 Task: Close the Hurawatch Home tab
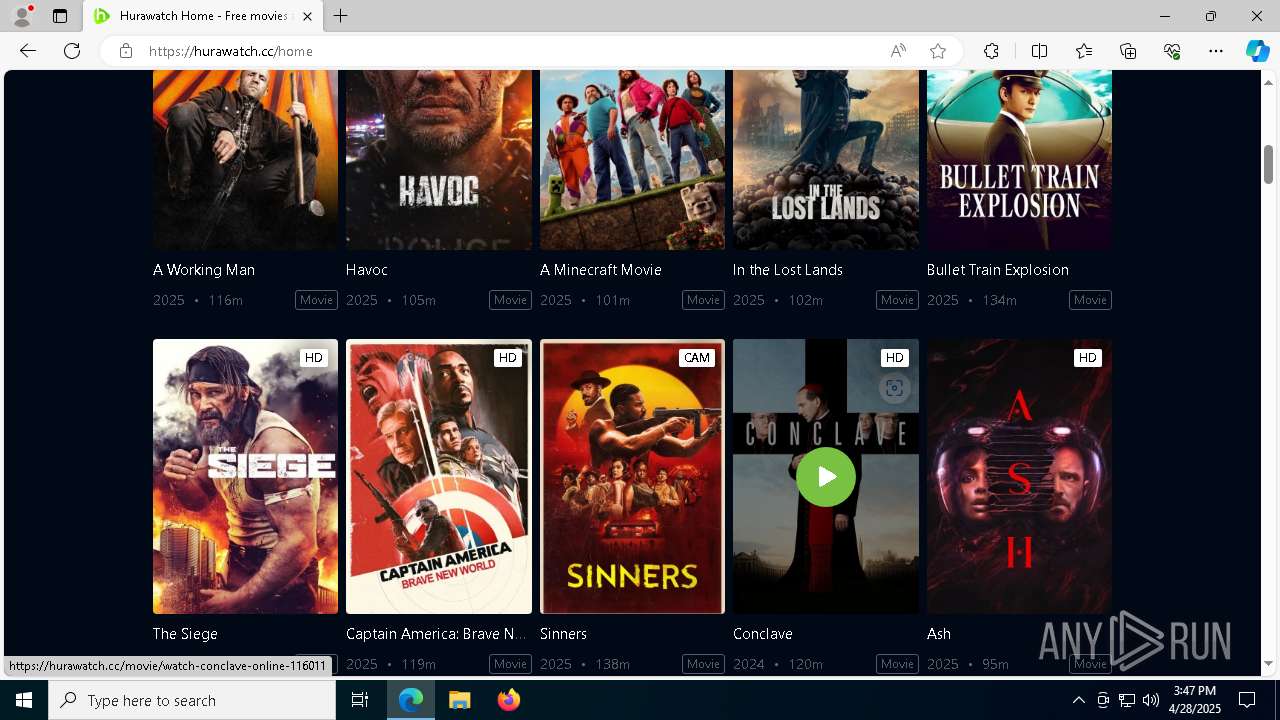coord(308,16)
